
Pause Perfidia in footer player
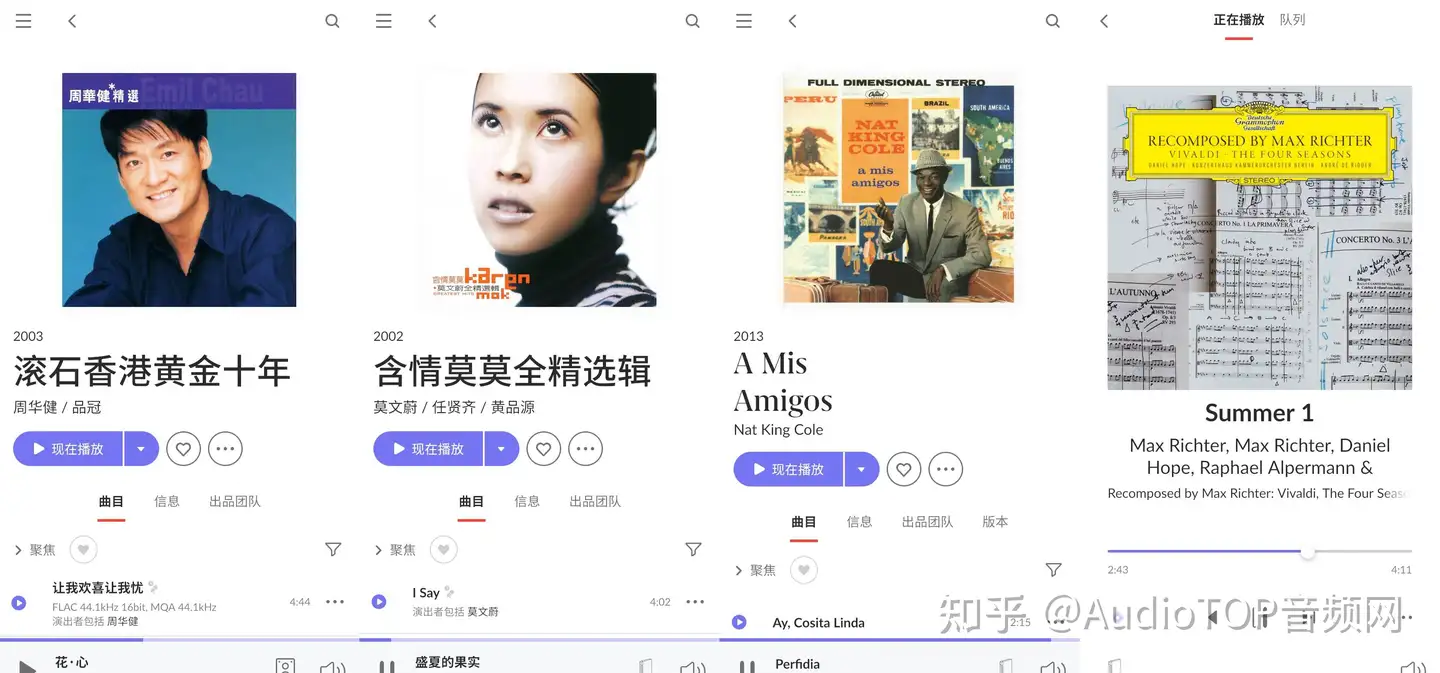coord(747,666)
